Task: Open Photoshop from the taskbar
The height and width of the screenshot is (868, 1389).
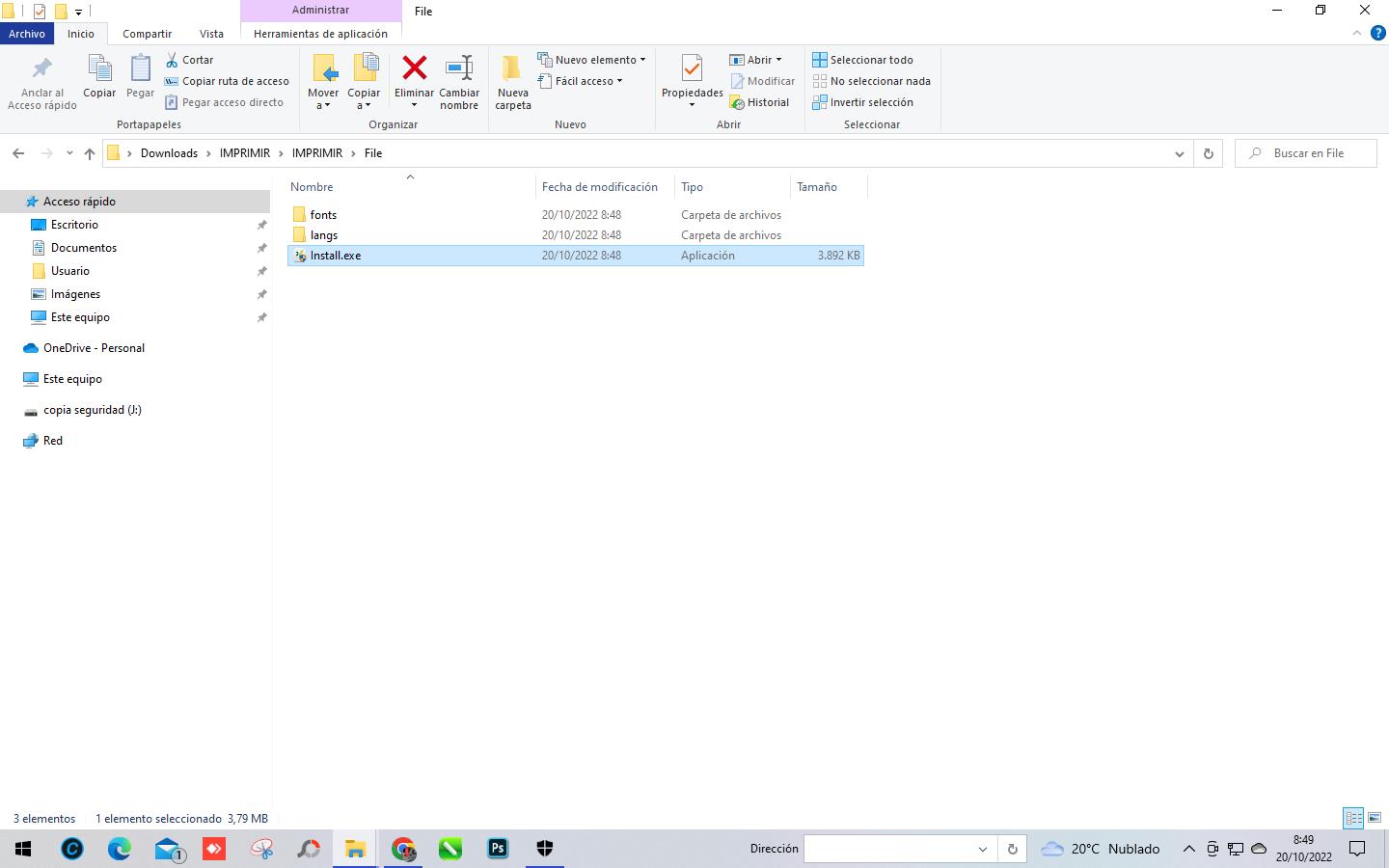Action: point(498,849)
